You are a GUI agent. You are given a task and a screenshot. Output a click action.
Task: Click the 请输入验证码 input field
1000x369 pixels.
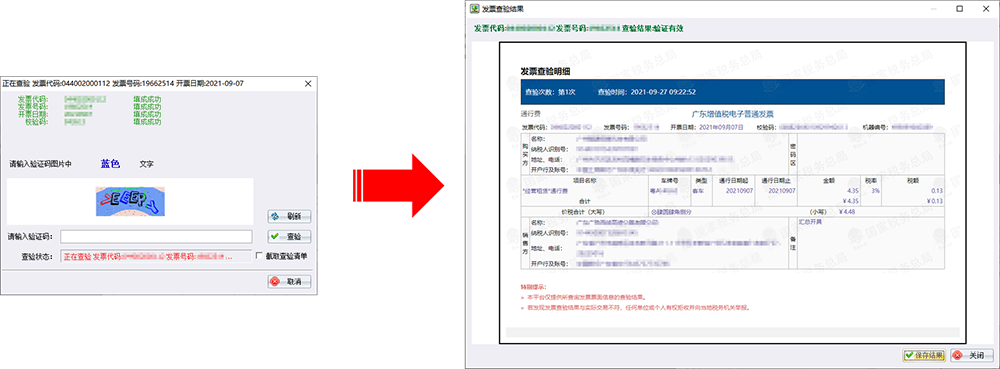[x=156, y=236]
